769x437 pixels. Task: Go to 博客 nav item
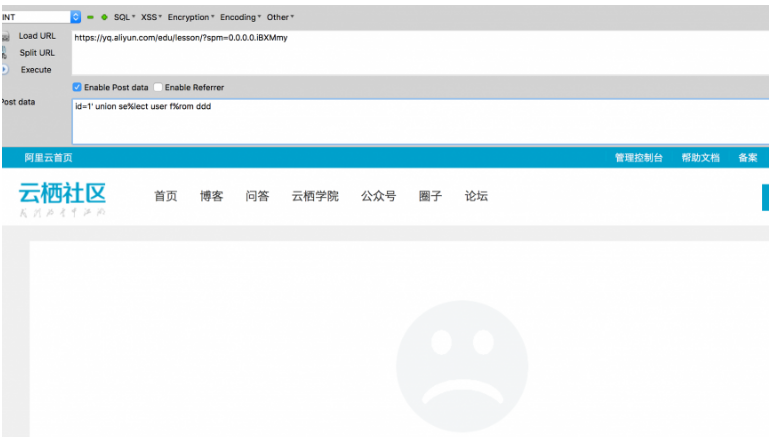(x=211, y=196)
